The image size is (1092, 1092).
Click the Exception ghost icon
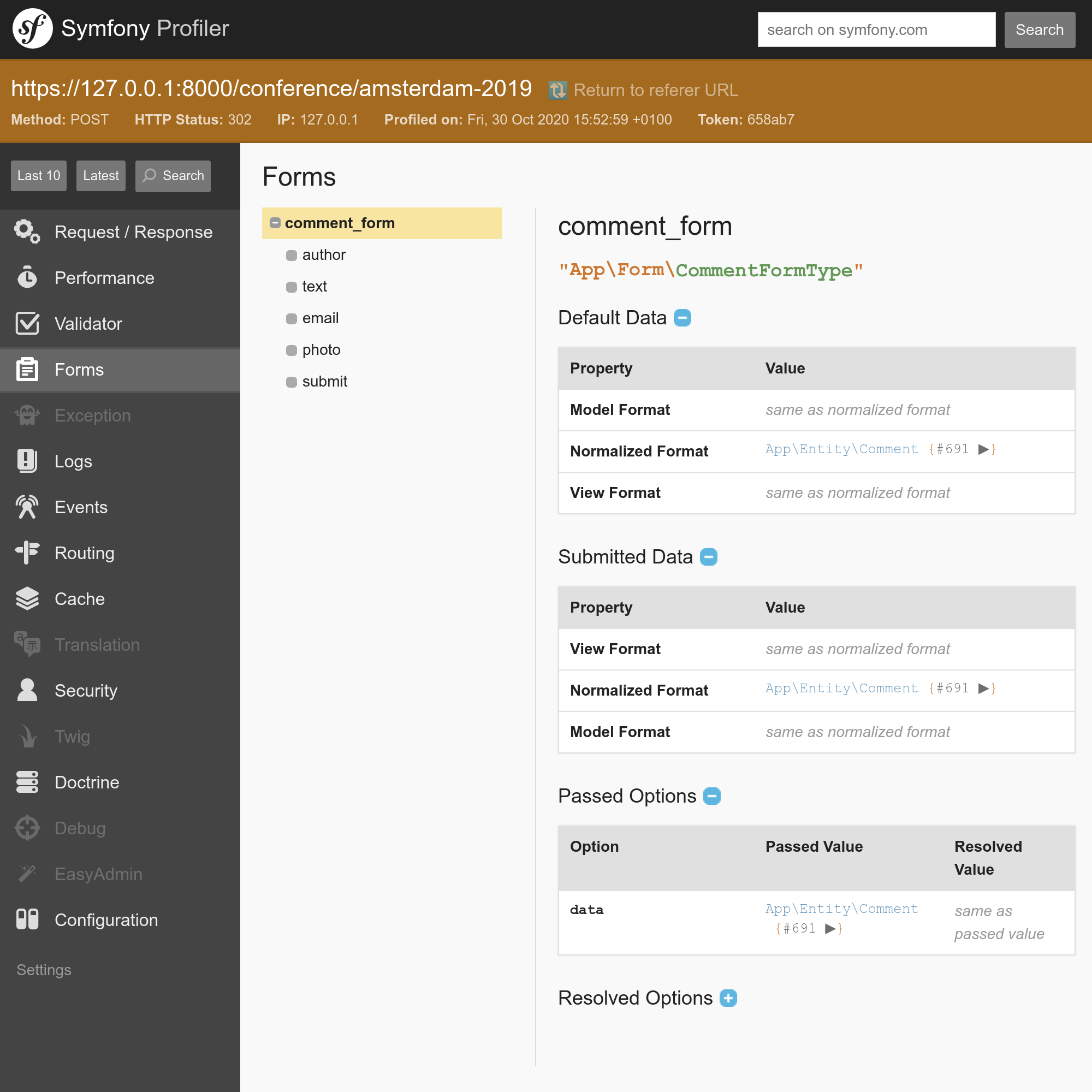pos(27,415)
